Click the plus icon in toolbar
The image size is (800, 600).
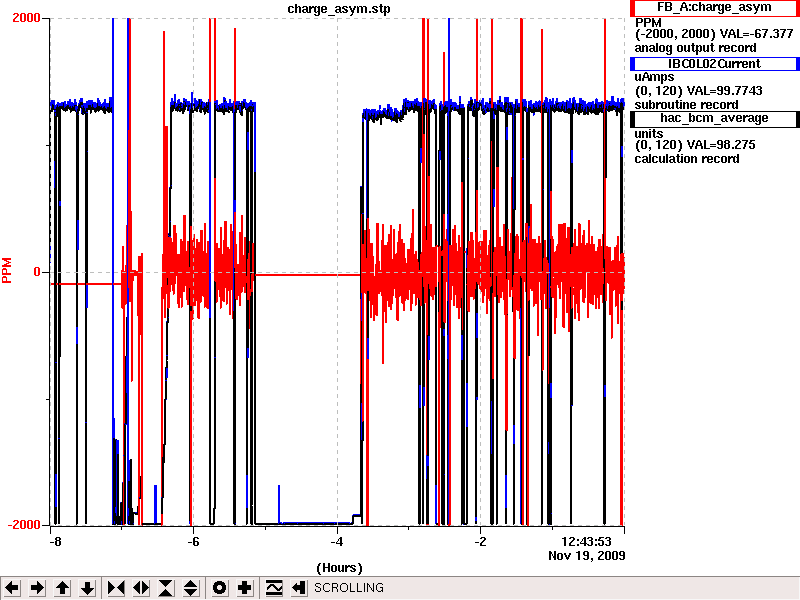point(244,588)
